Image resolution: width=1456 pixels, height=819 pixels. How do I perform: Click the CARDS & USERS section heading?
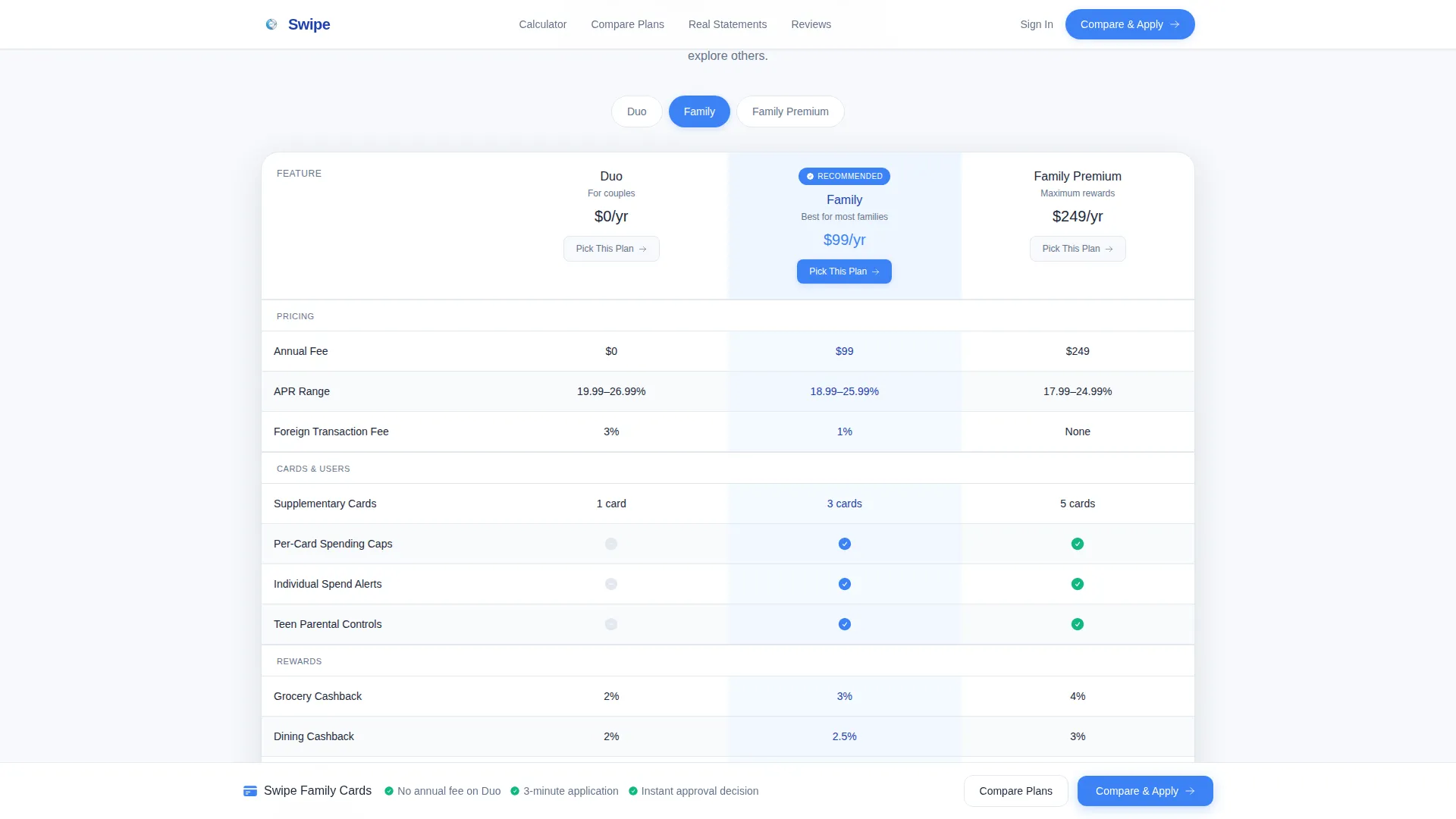[313, 469]
